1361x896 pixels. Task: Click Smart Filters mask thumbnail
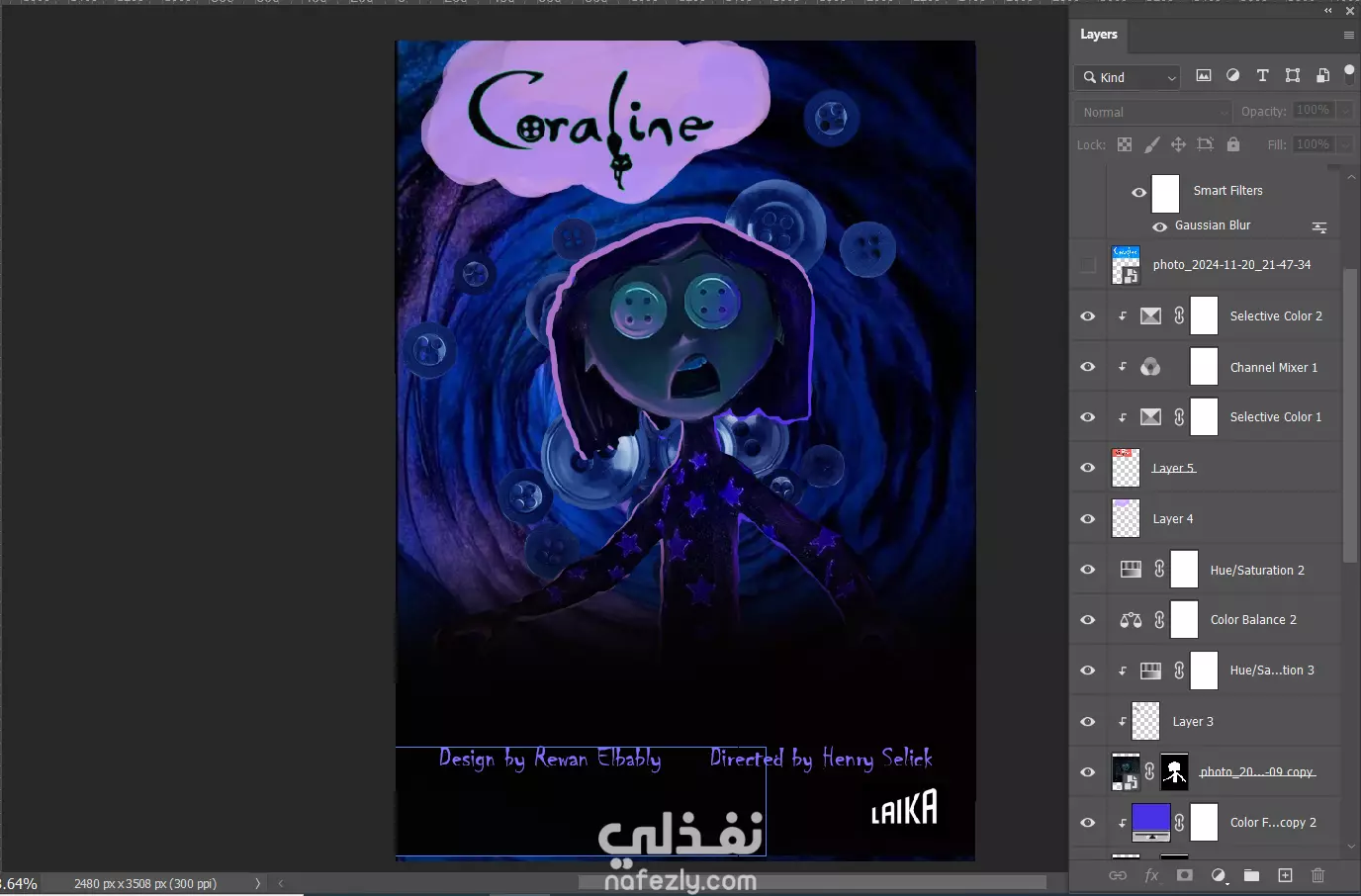[x=1165, y=193]
